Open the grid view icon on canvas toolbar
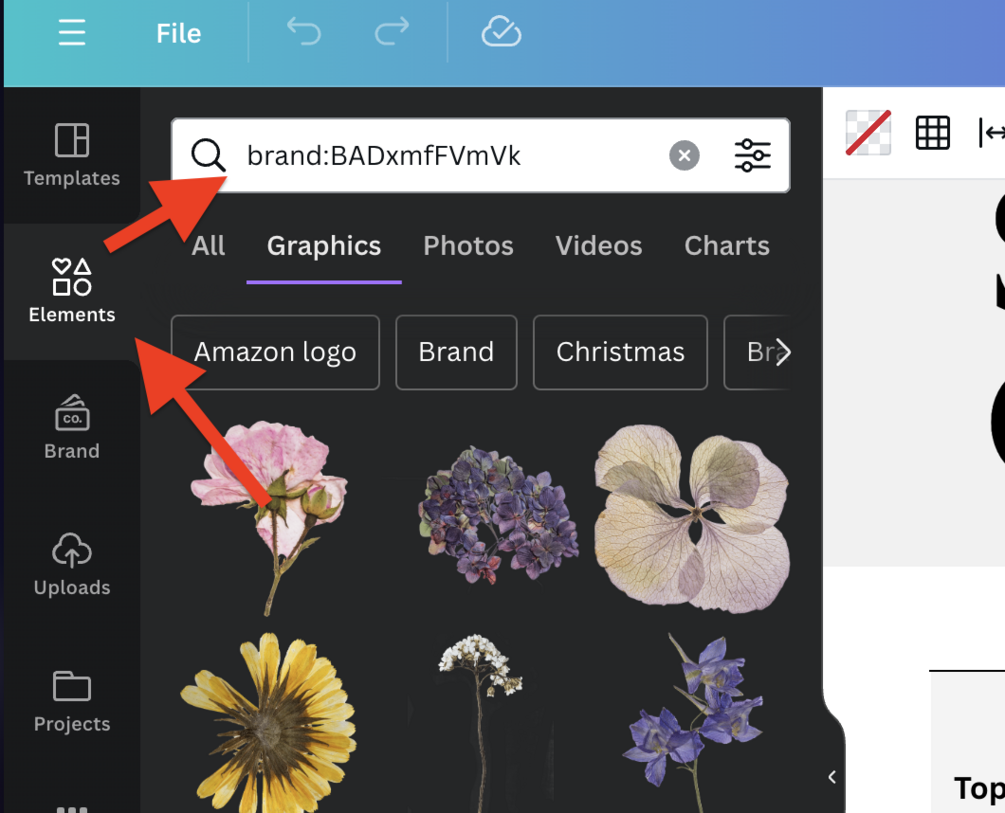The height and width of the screenshot is (813, 1005). click(x=932, y=132)
